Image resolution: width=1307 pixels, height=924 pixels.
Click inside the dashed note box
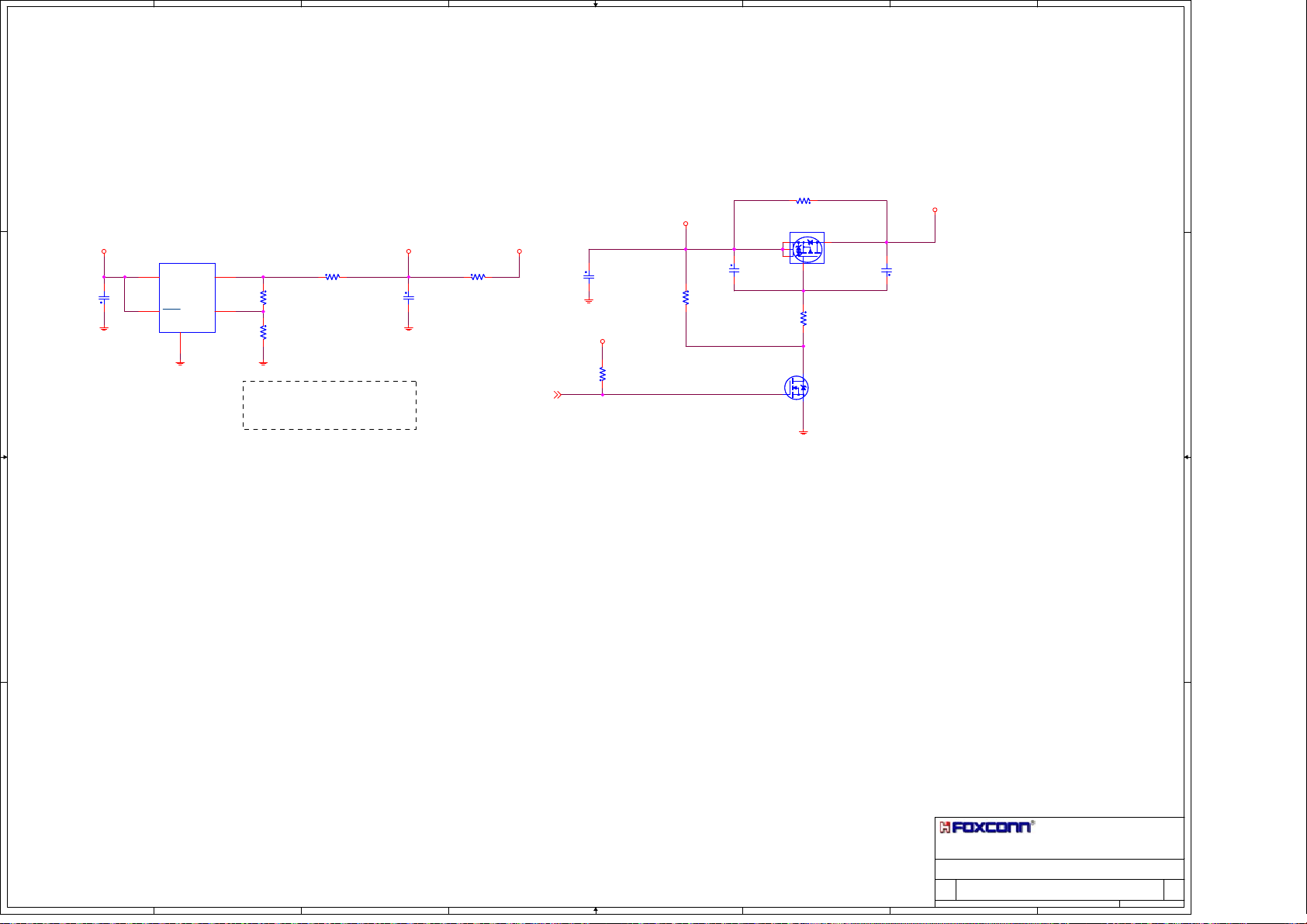coord(330,405)
